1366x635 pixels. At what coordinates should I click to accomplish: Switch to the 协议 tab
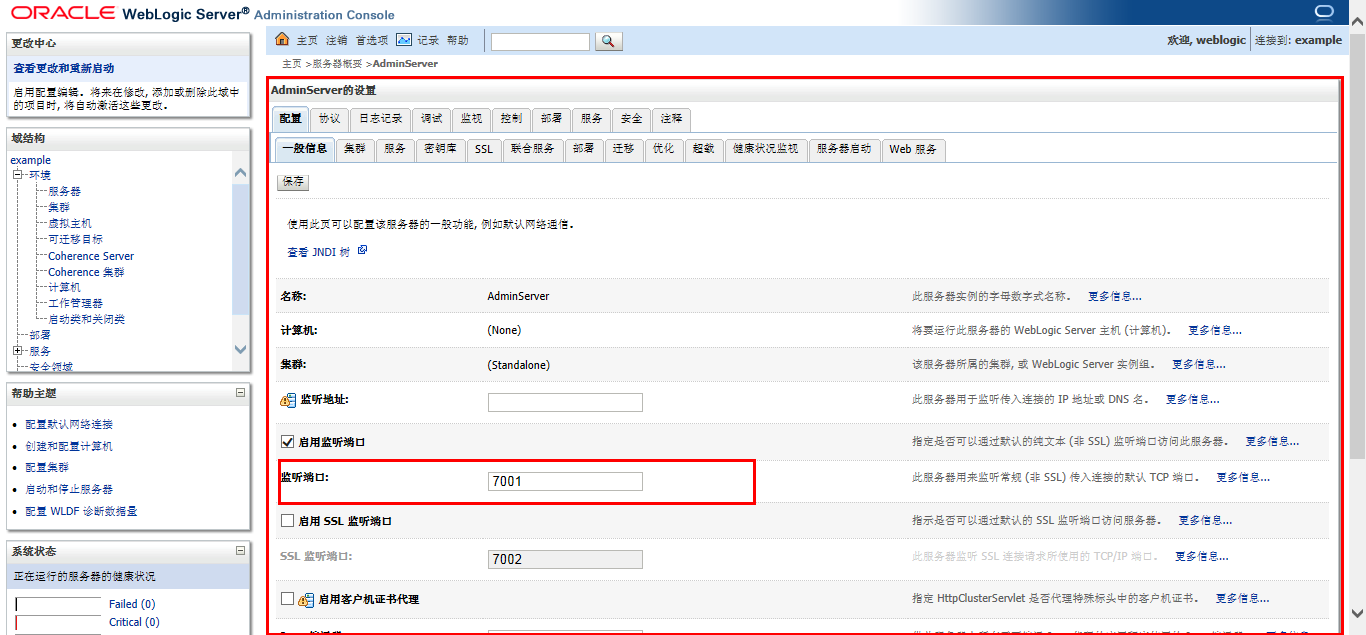[330, 118]
